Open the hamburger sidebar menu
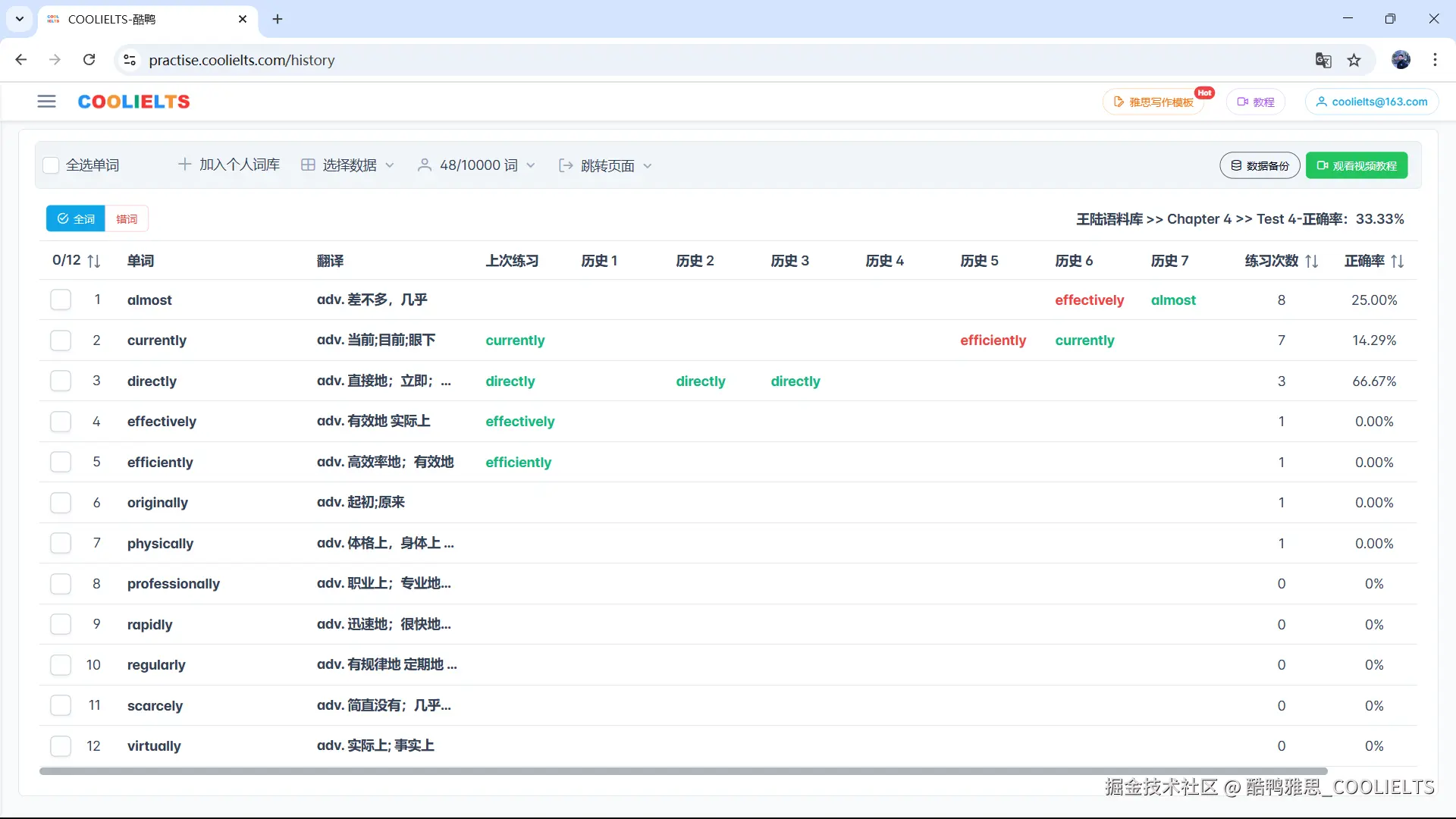Screen dimensions: 1456x819 pos(46,102)
